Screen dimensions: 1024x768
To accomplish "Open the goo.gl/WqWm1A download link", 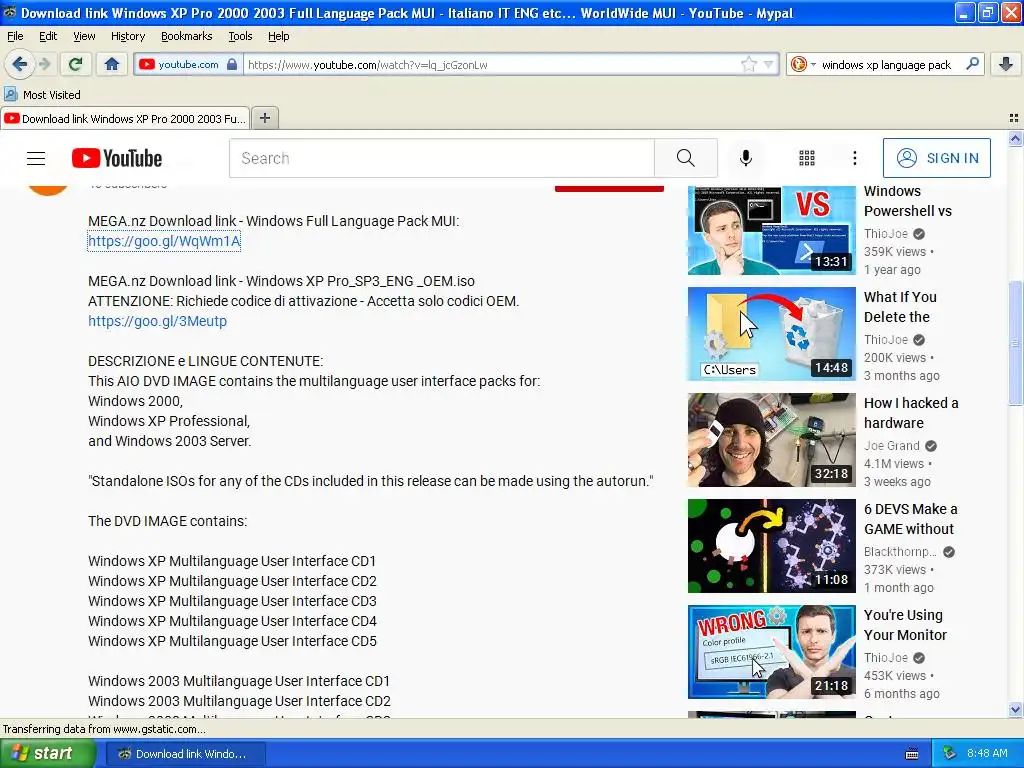I will click(164, 241).
